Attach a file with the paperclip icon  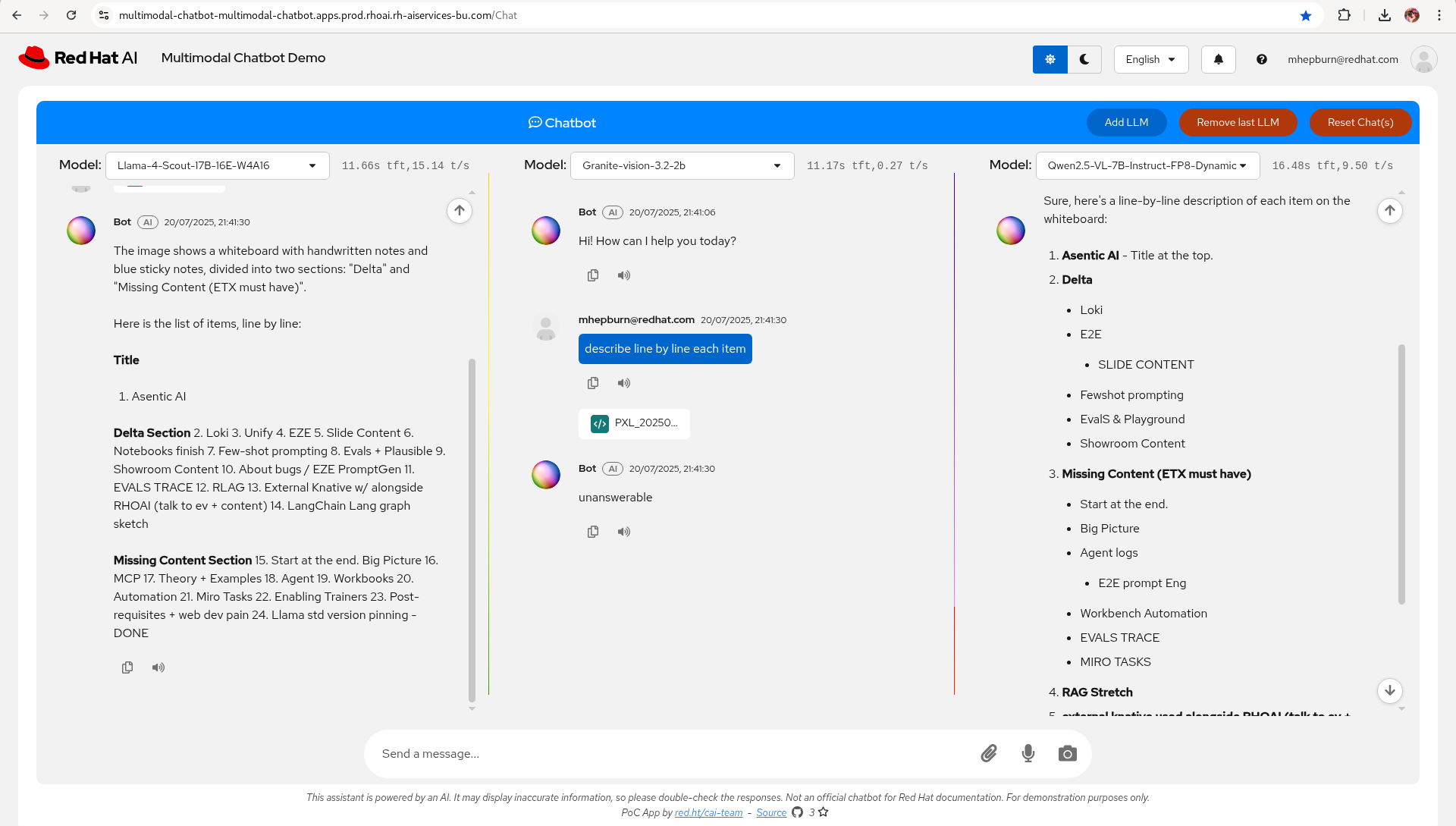click(x=989, y=753)
